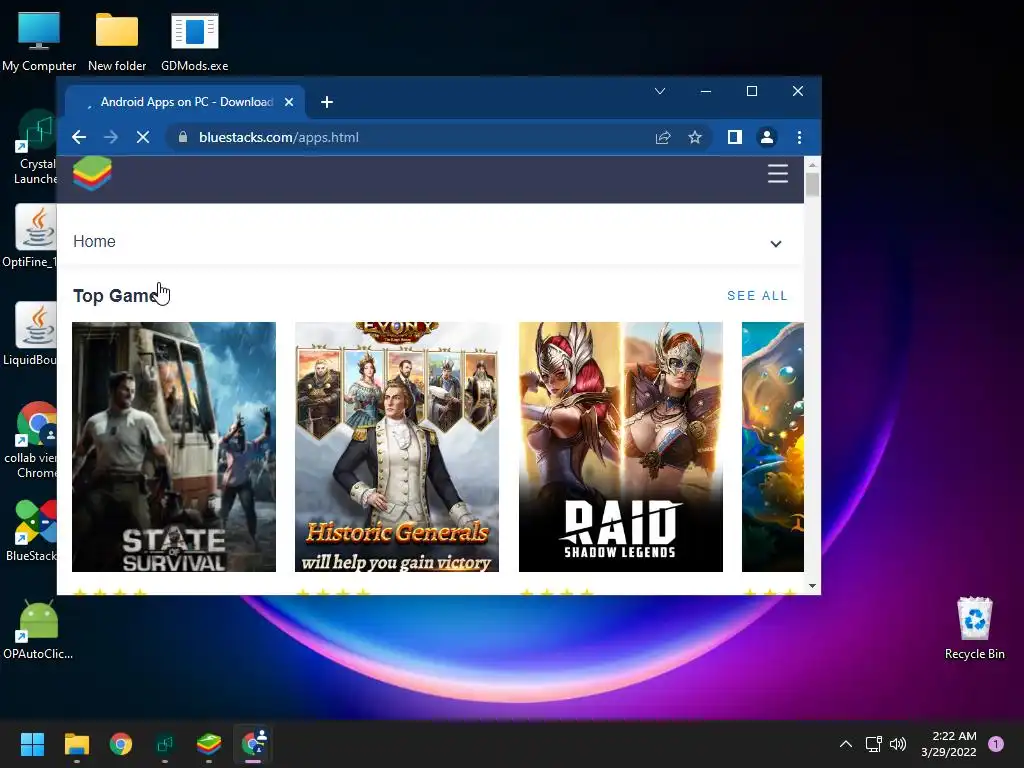This screenshot has height=768, width=1024.
Task: Open Crystal Launcher taskbar icon
Action: 165,744
